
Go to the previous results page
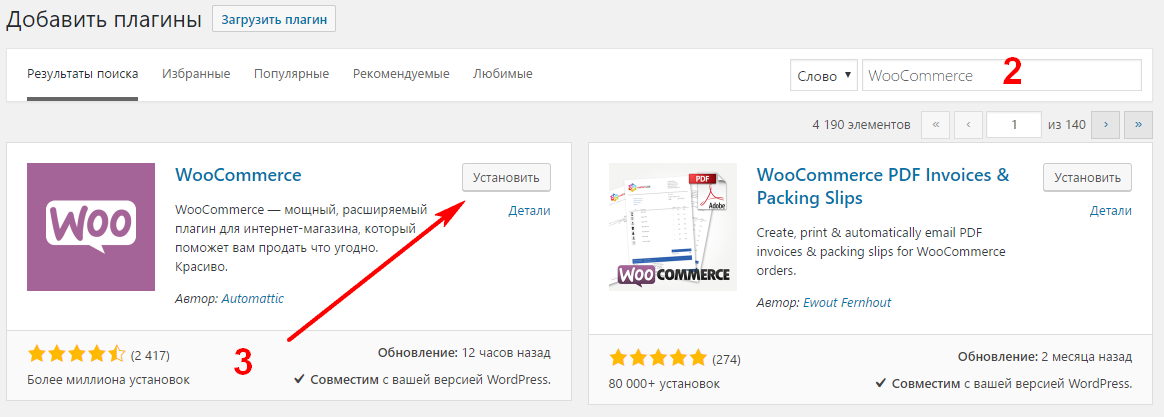[968, 125]
